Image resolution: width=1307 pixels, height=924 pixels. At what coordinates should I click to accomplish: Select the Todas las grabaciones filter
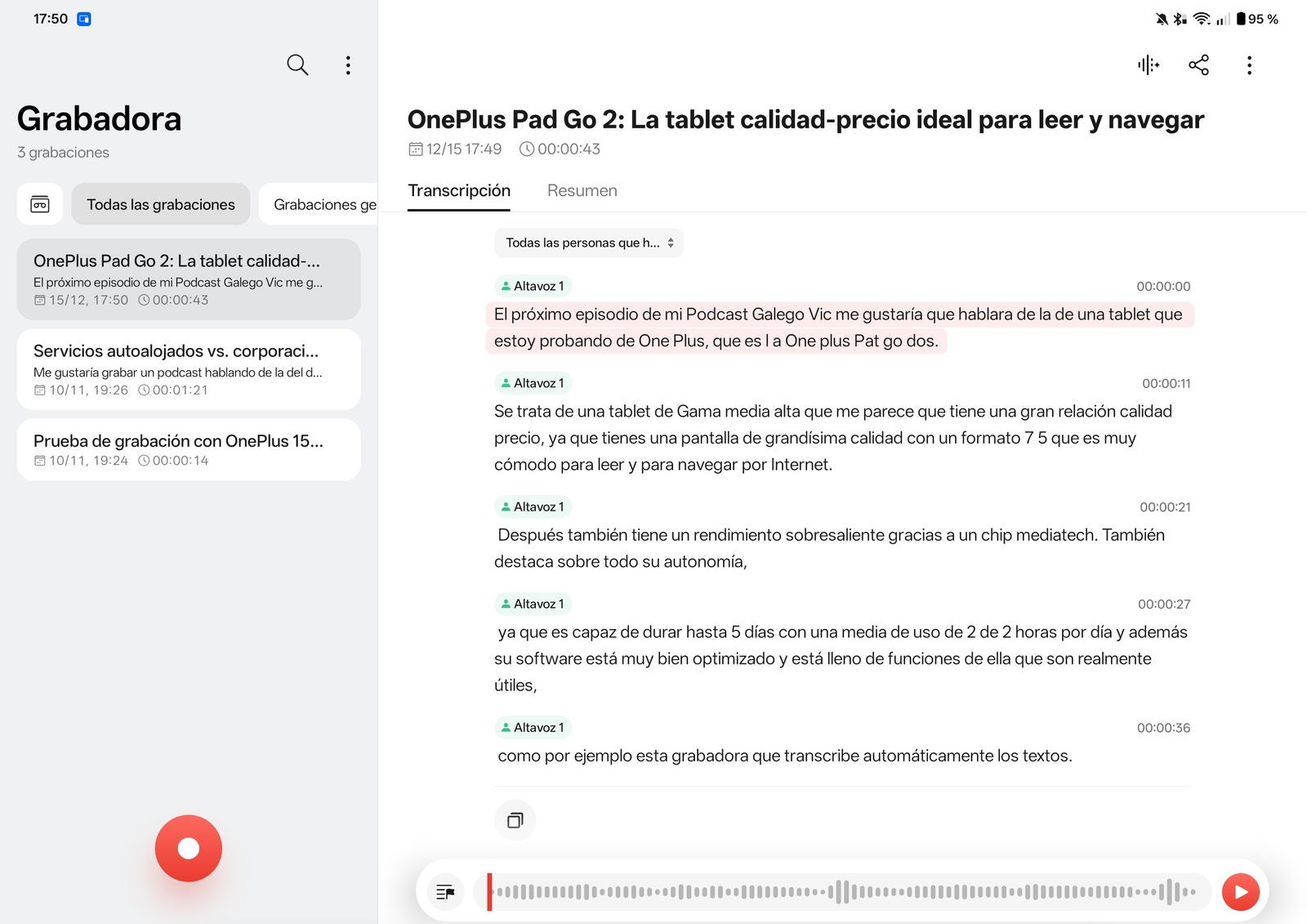161,204
